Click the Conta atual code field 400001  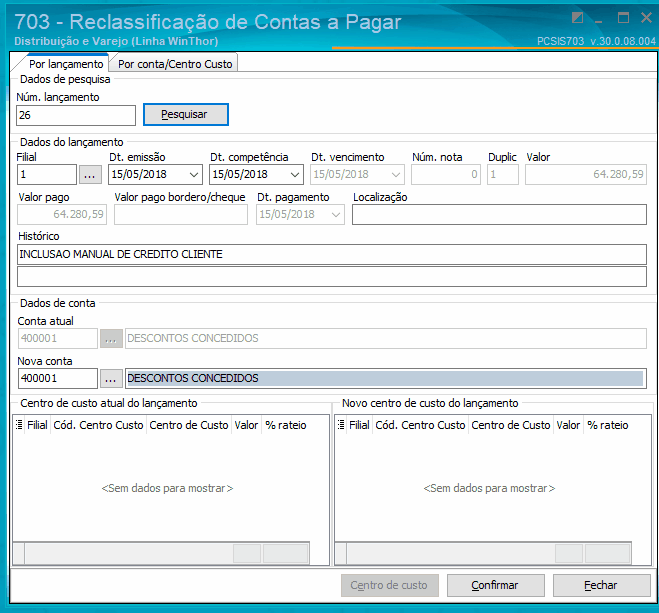click(58, 339)
